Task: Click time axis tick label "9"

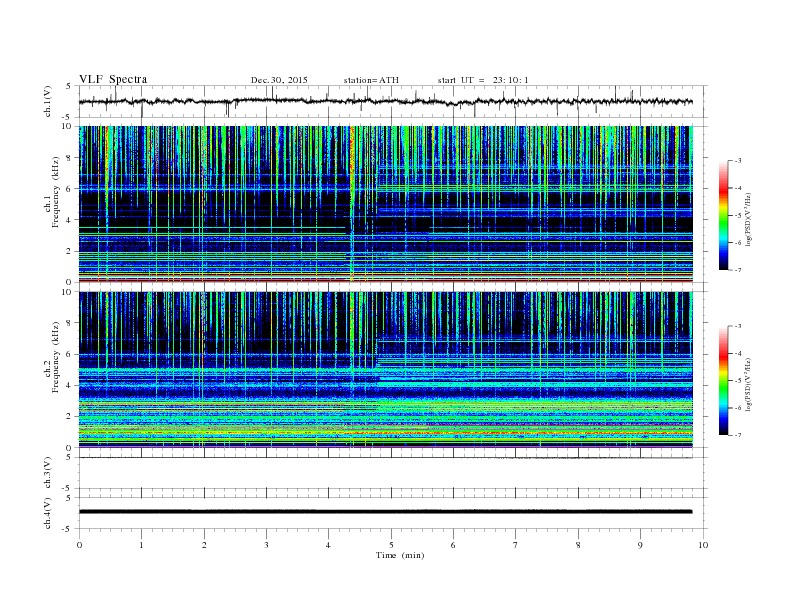Action: click(x=640, y=545)
